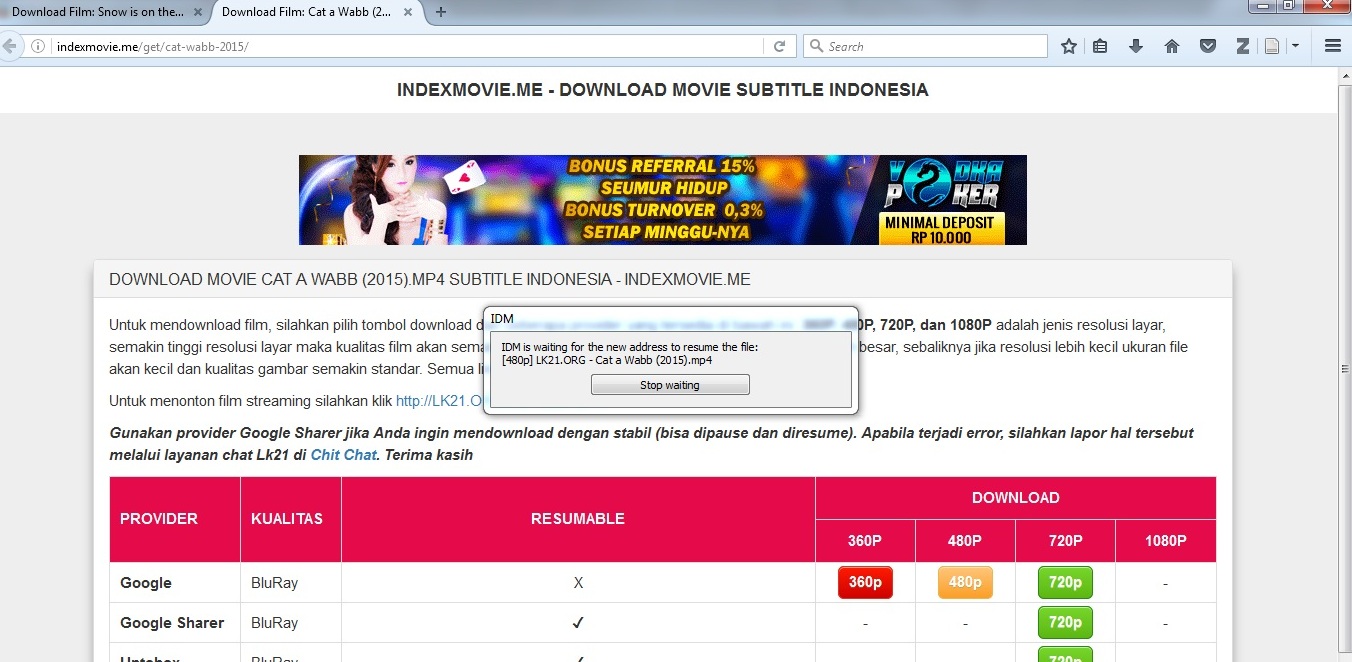
Task: Download Google 360p red button
Action: tap(865, 583)
